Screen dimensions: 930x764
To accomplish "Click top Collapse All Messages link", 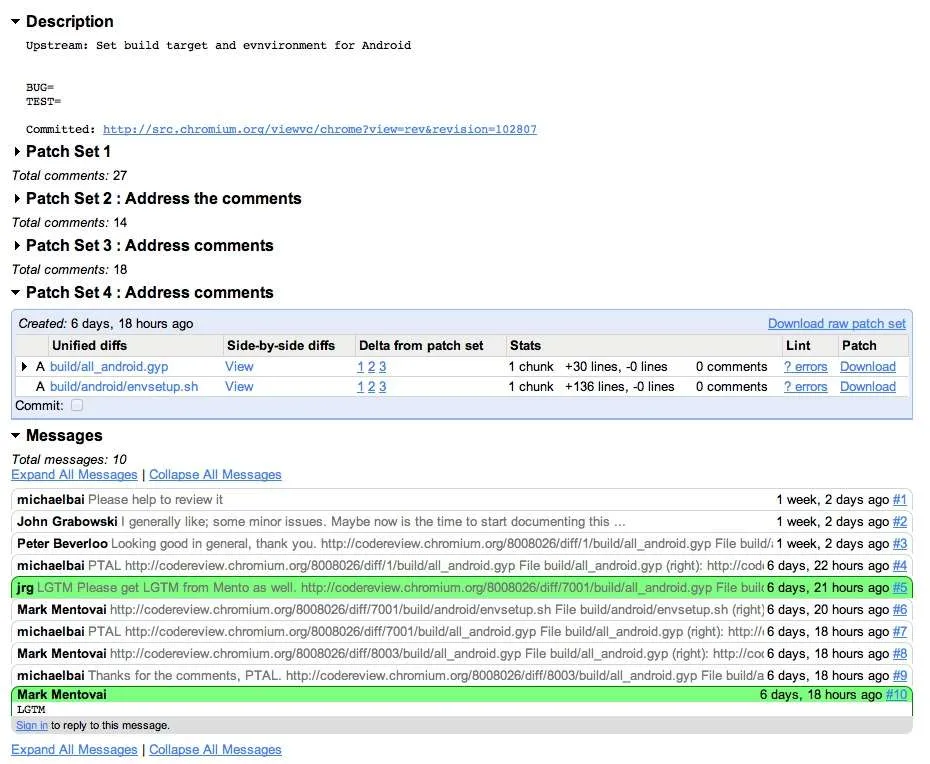I will [x=215, y=475].
